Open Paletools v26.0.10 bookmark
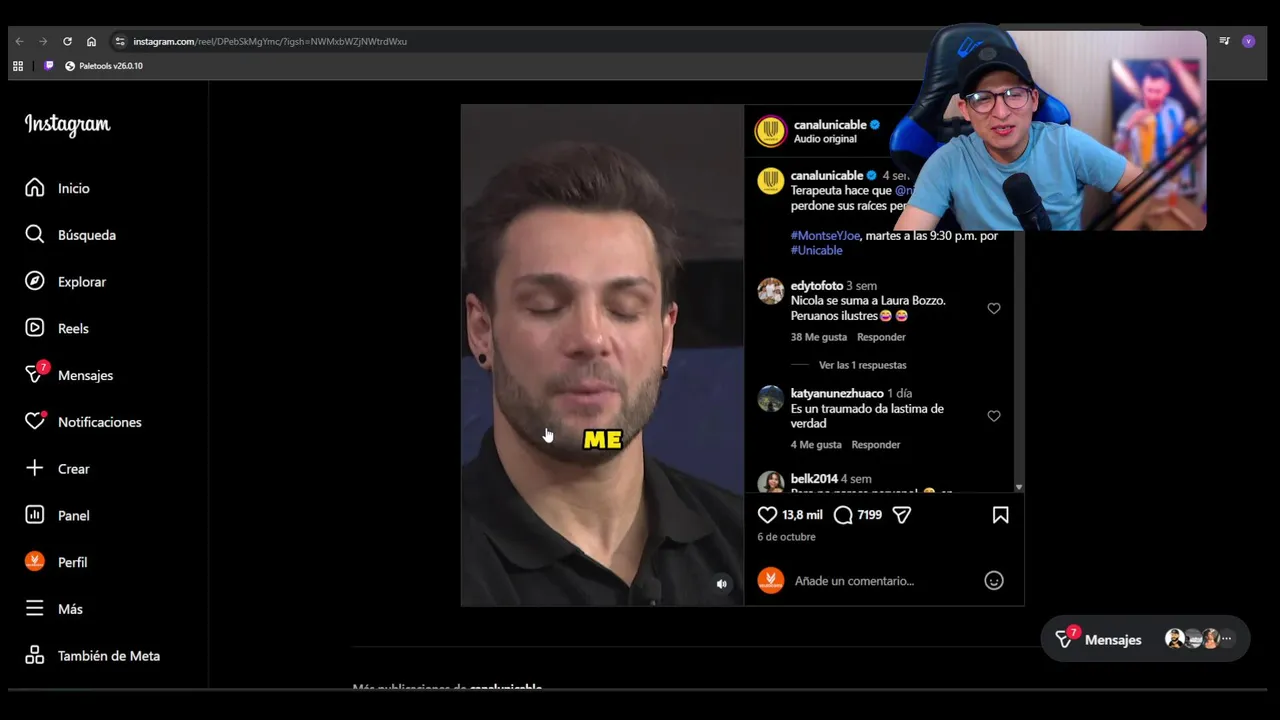Screen dimensions: 1280x720 click(x=104, y=66)
